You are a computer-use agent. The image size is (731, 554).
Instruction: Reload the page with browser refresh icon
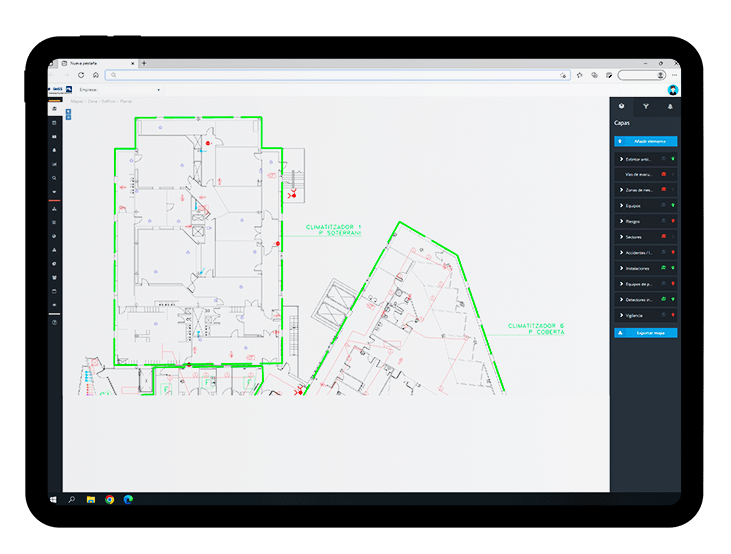(81, 75)
